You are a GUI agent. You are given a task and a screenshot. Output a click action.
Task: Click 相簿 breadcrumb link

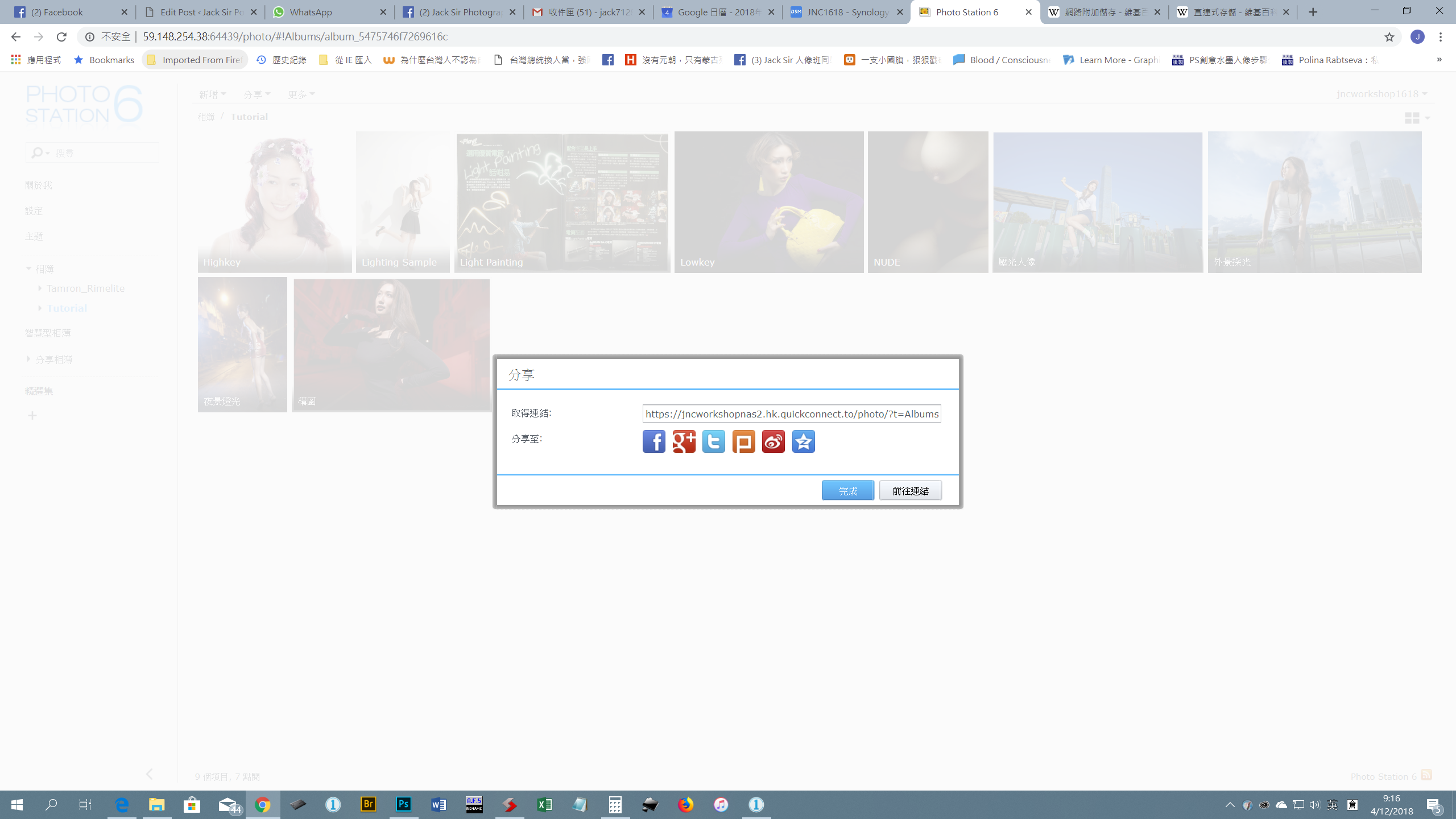tap(206, 117)
